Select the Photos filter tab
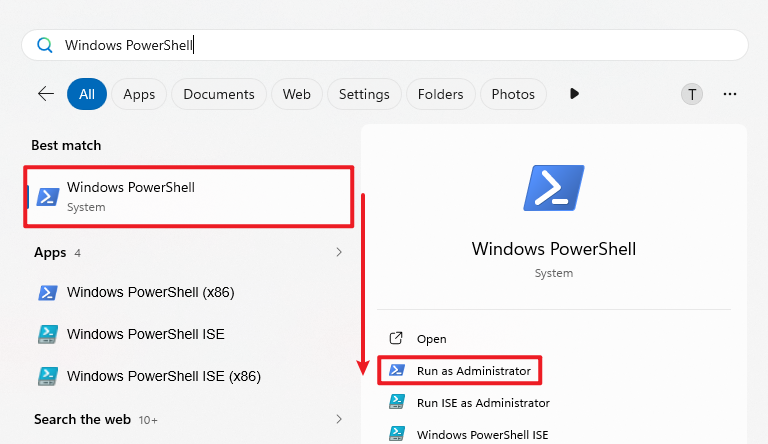Viewport: 768px width, 444px height. 513,94
